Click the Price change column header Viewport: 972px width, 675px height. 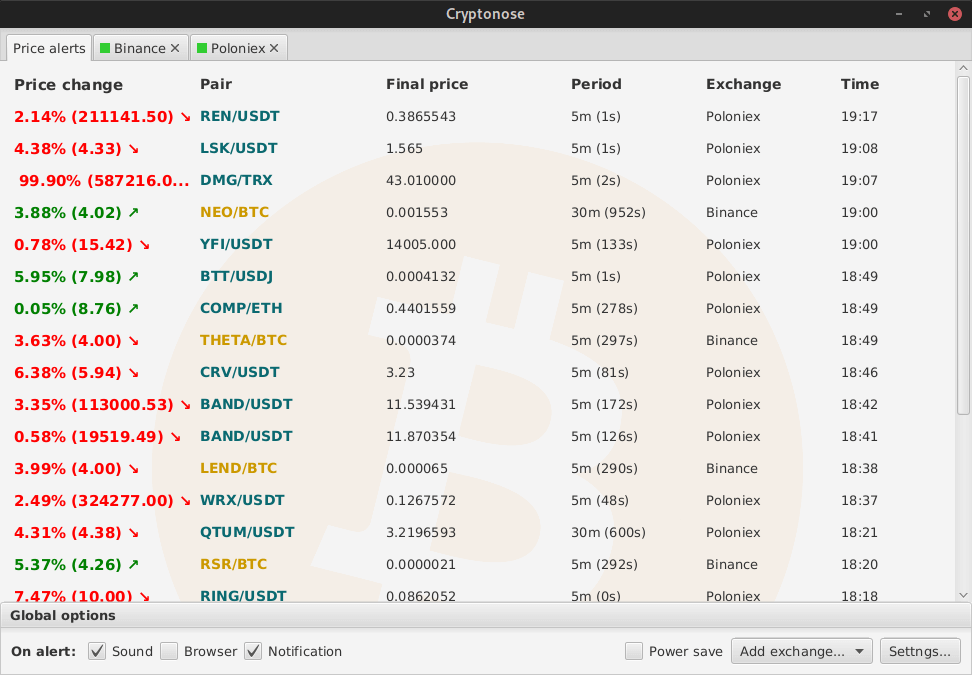68,85
